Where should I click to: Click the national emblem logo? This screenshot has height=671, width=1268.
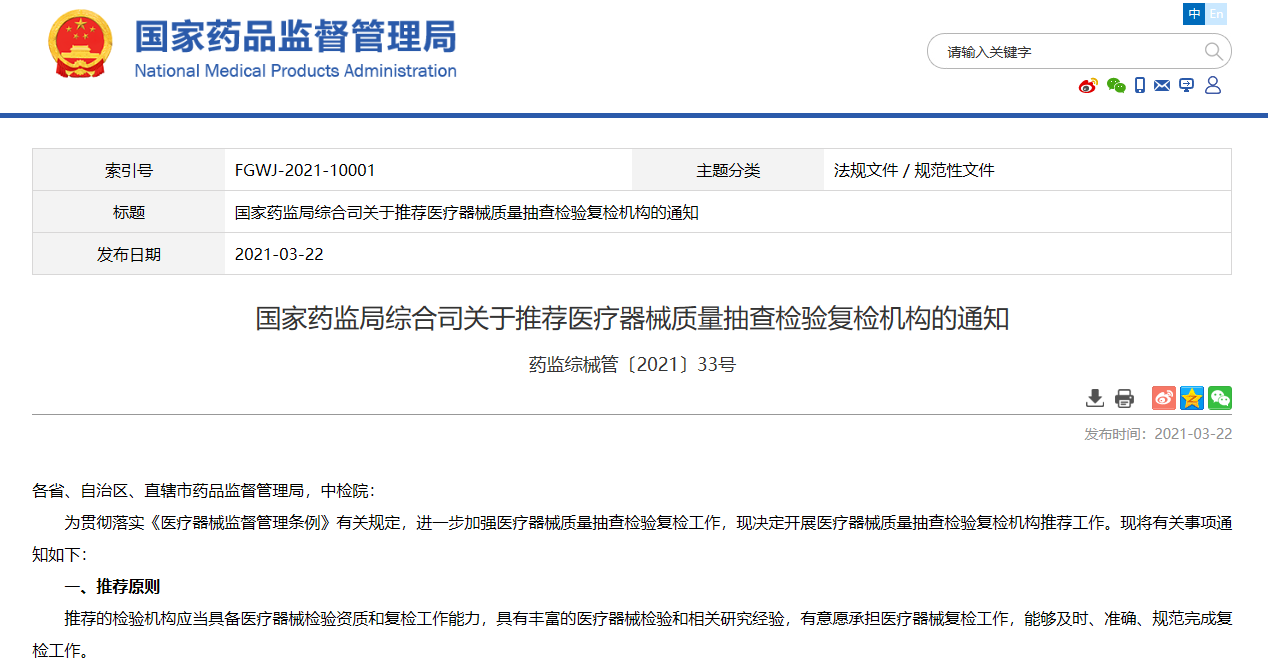[x=82, y=44]
